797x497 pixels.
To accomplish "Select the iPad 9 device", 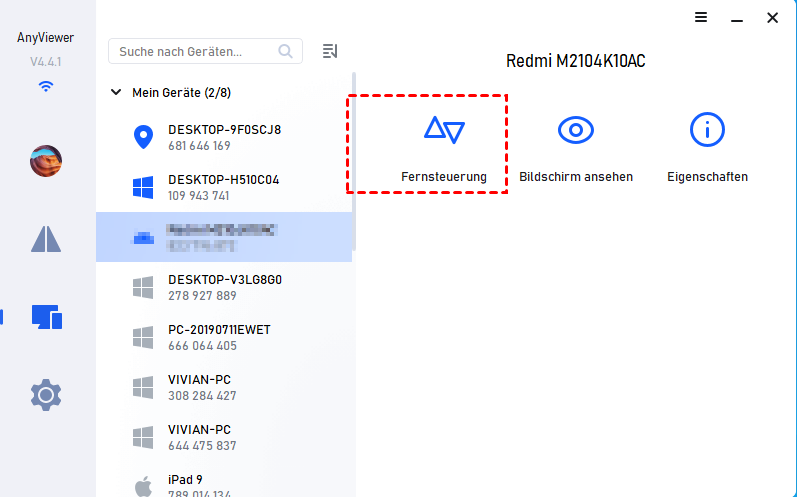I will (x=224, y=480).
